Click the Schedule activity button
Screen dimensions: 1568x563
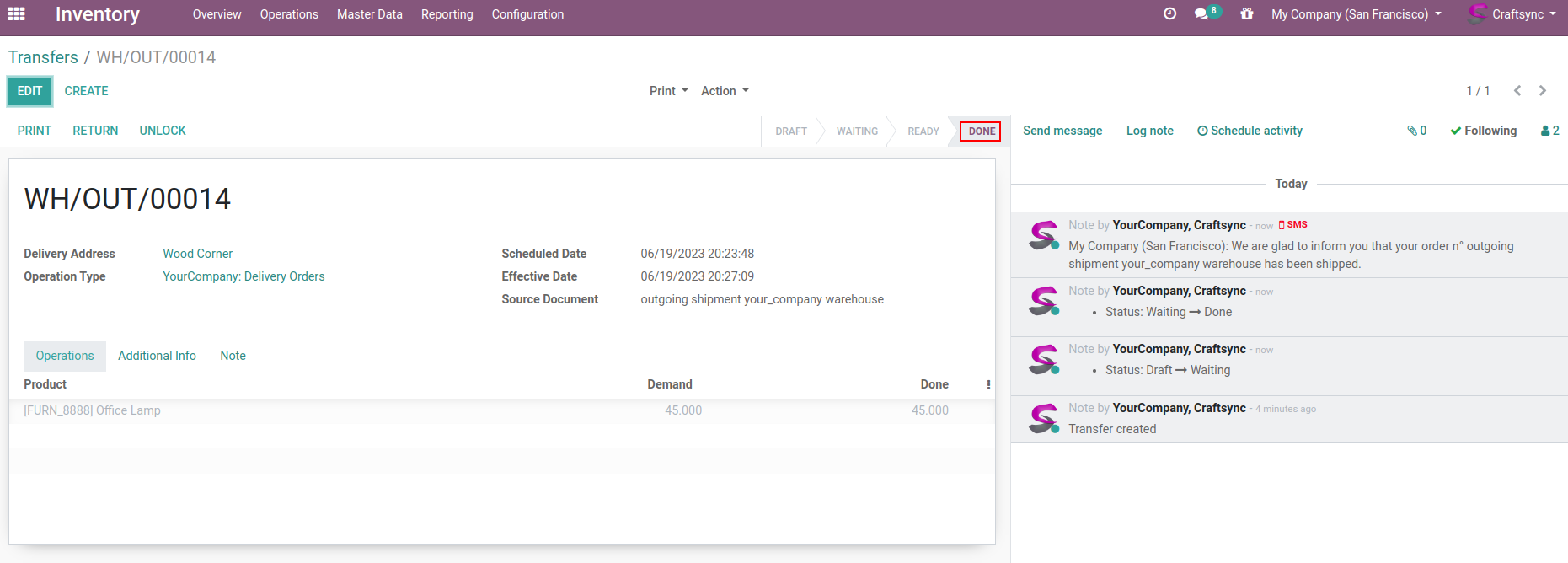pos(1250,131)
